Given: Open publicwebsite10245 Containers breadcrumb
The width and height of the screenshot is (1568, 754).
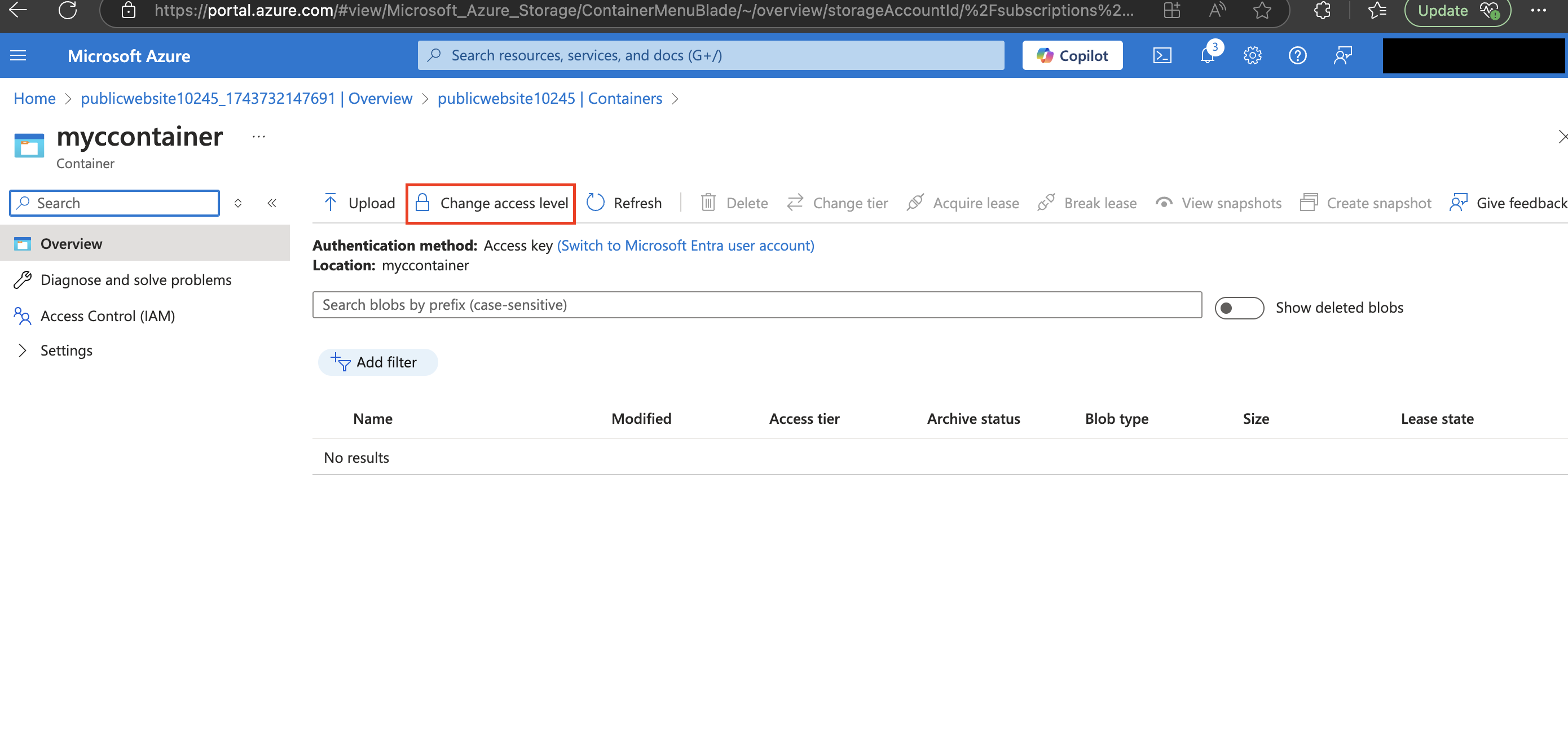Looking at the screenshot, I should [x=550, y=98].
